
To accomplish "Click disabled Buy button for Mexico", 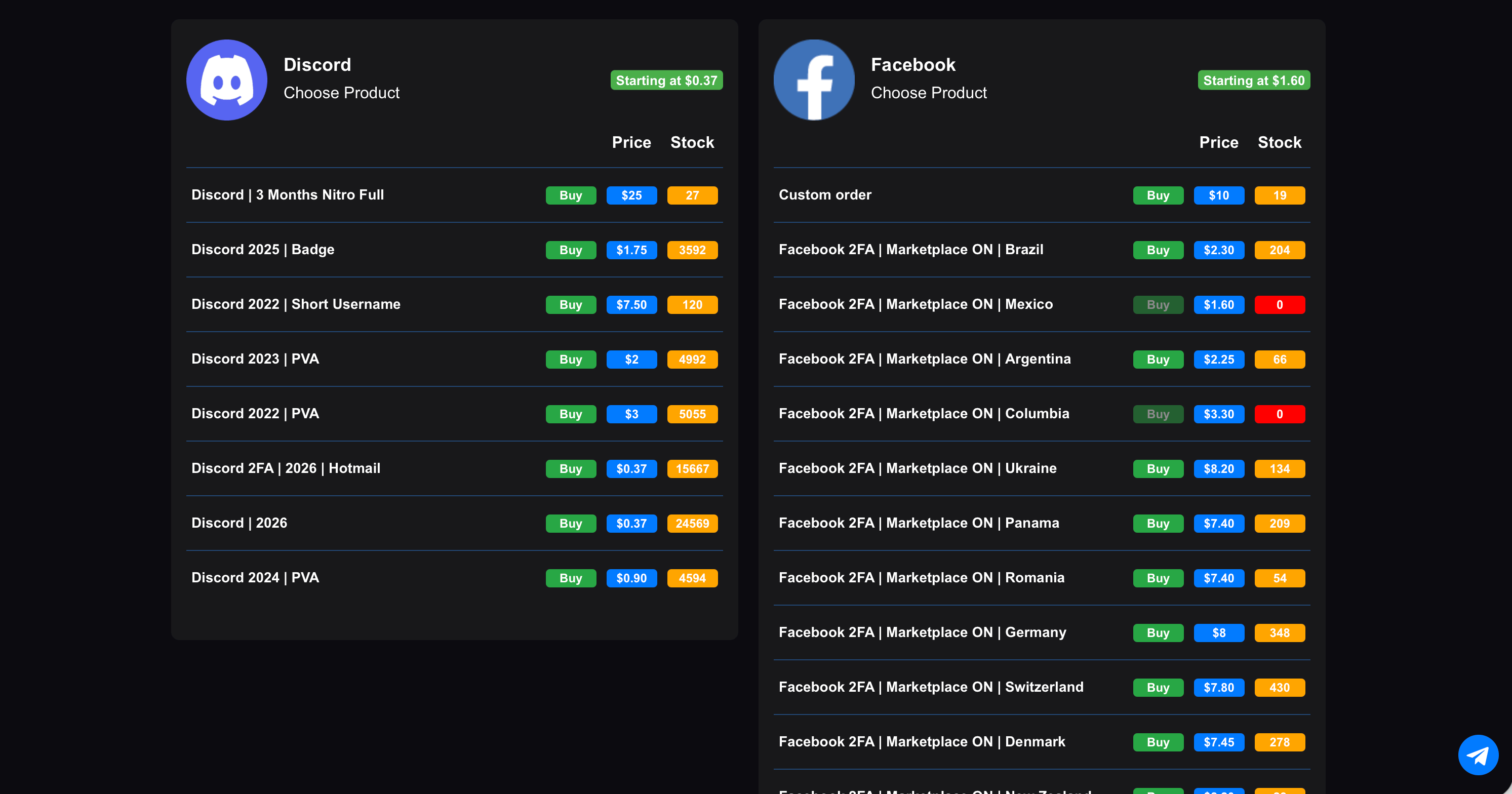I will click(x=1158, y=304).
